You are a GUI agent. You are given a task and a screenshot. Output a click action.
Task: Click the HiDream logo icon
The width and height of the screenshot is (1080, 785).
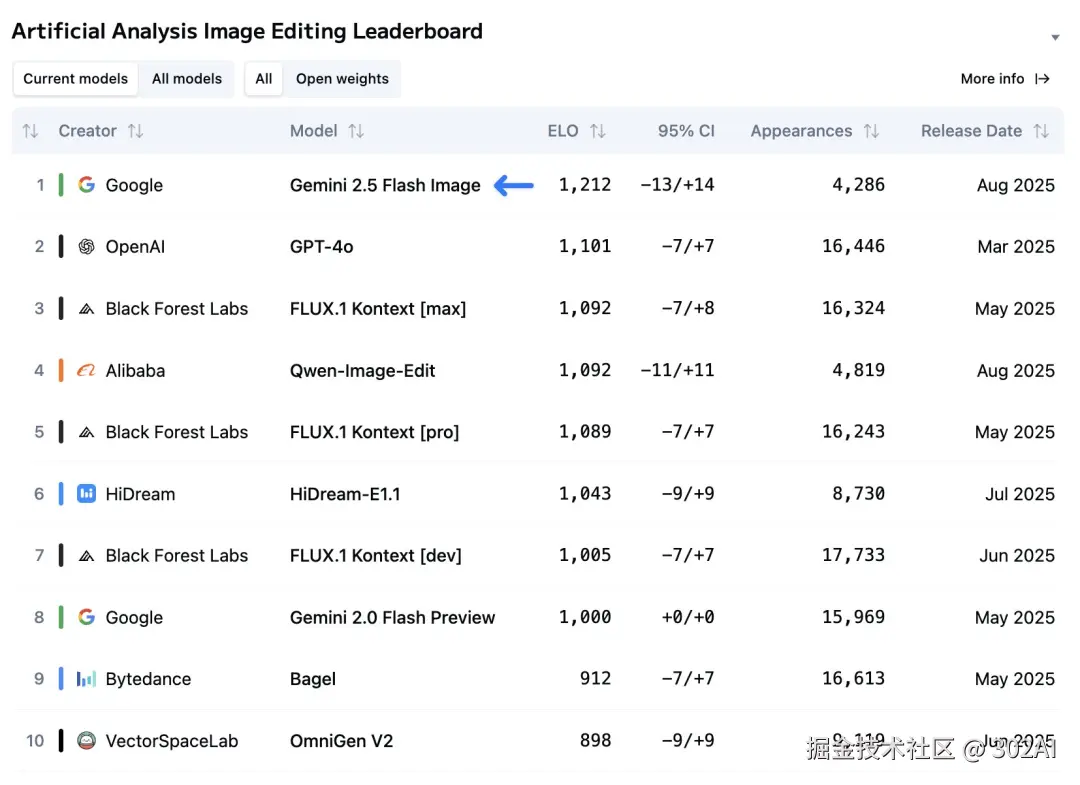point(86,494)
